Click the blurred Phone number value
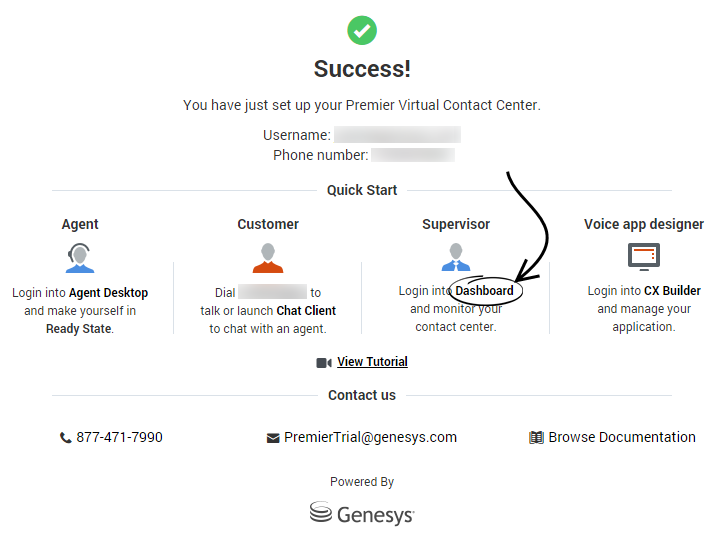Image resolution: width=723 pixels, height=535 pixels. [x=414, y=155]
